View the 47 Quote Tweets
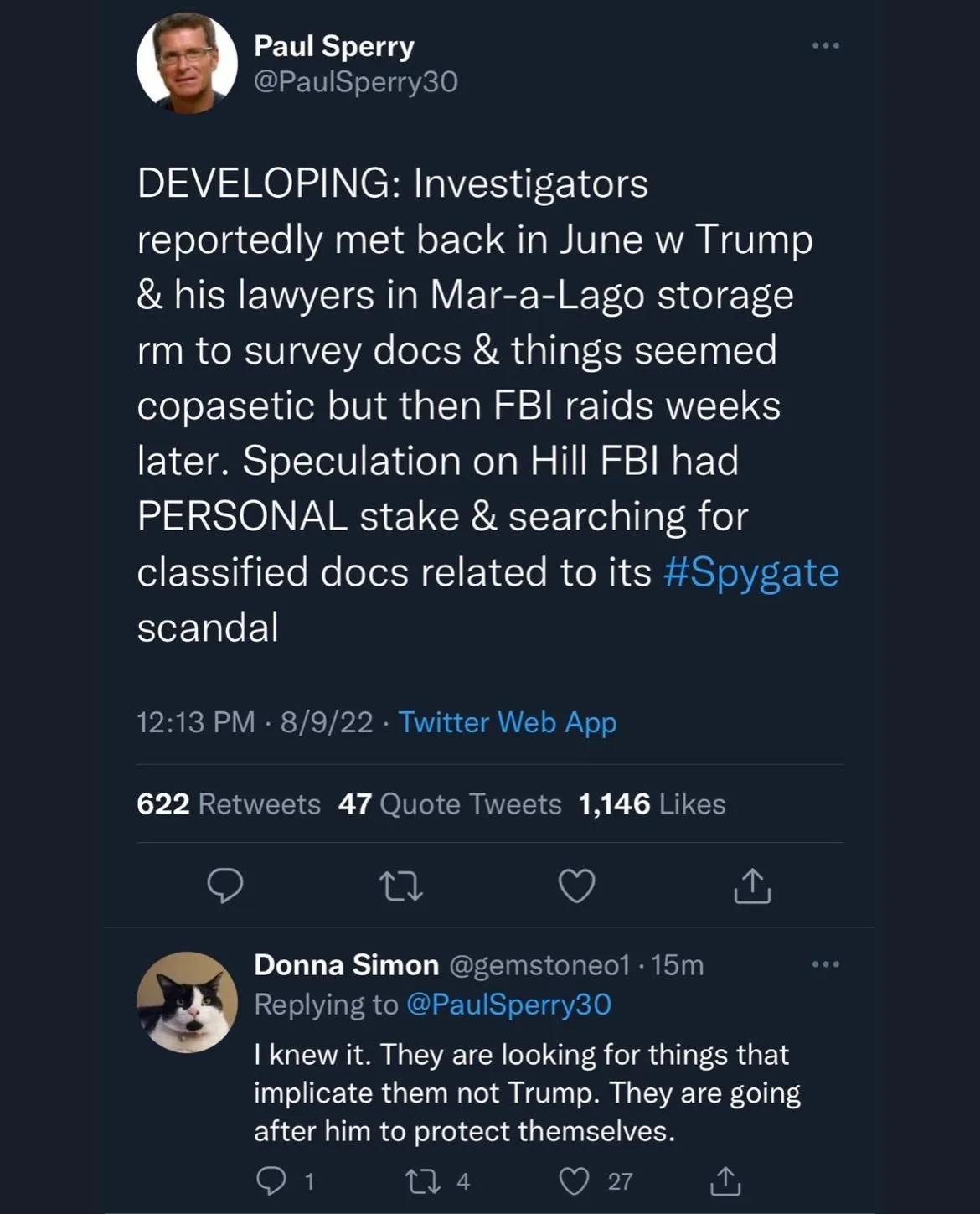 (x=450, y=804)
